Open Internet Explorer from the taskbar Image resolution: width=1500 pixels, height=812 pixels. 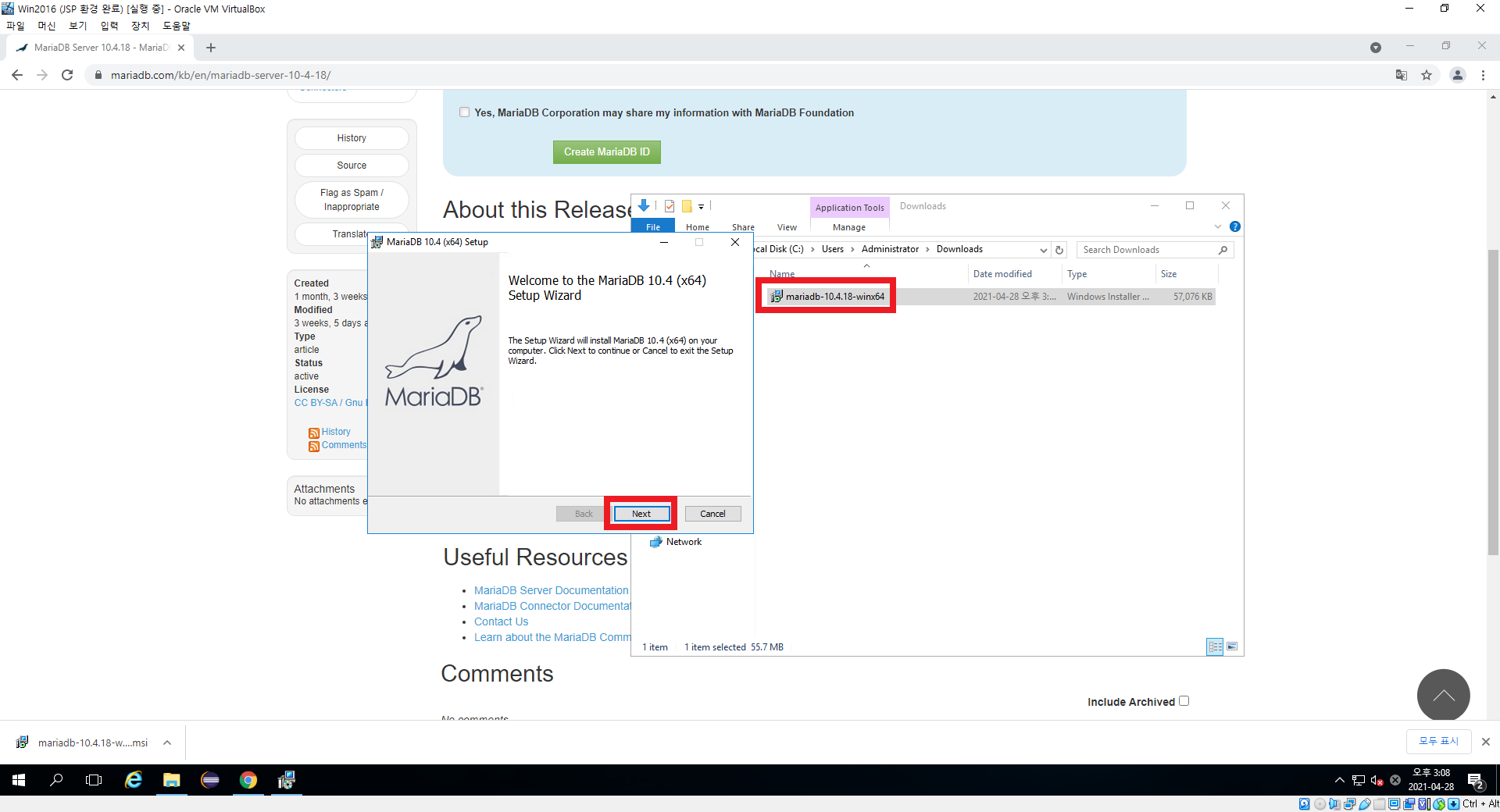(134, 780)
